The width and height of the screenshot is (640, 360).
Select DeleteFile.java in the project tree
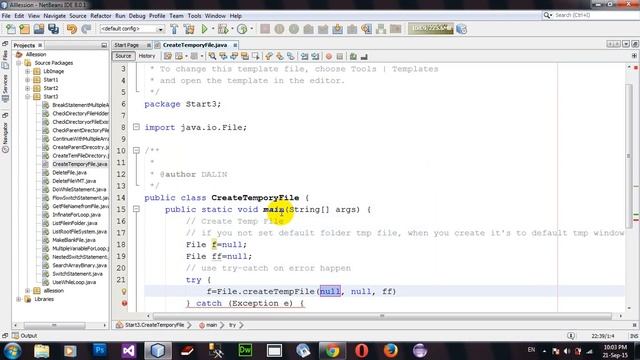click(x=69, y=173)
